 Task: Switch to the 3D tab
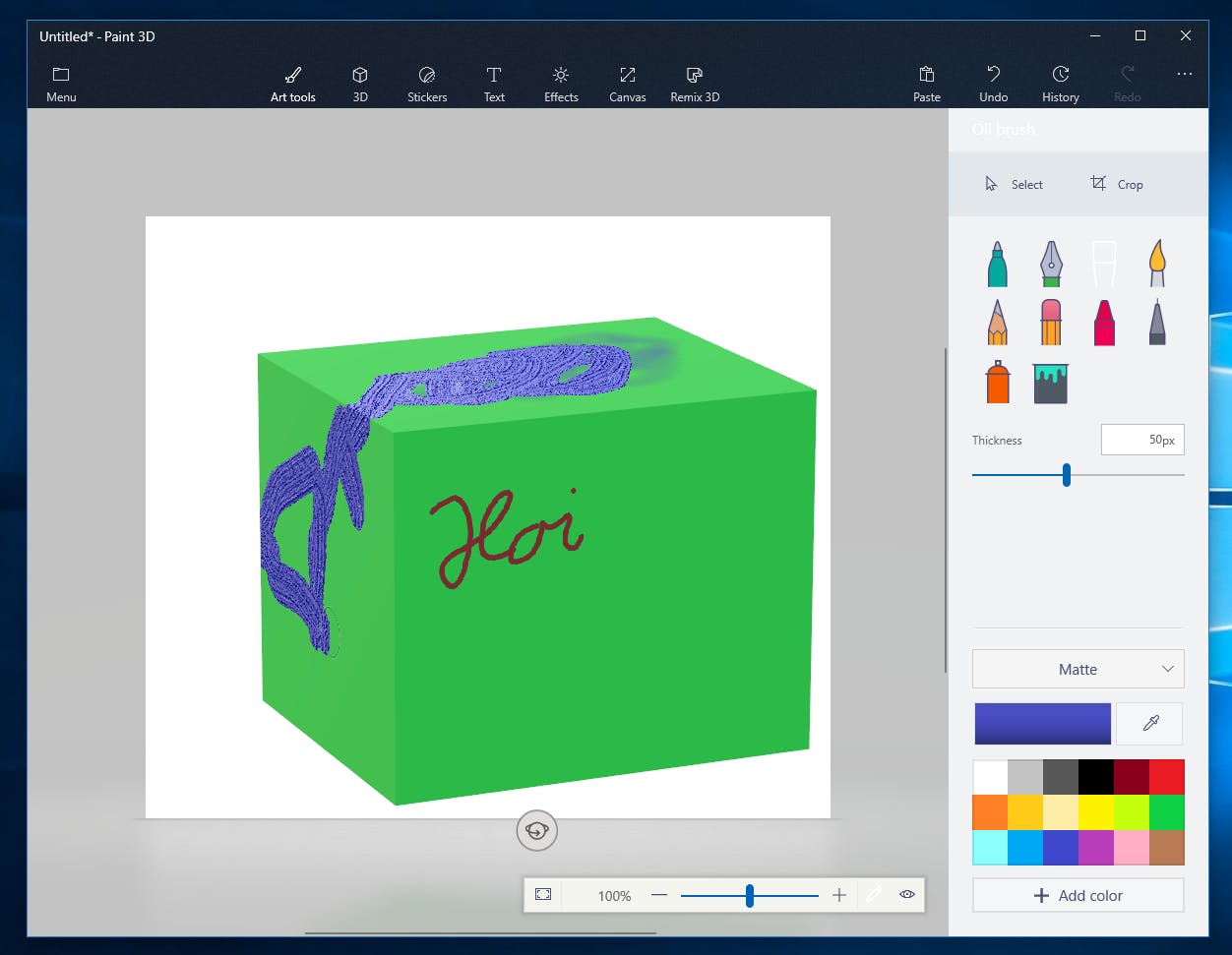click(359, 83)
